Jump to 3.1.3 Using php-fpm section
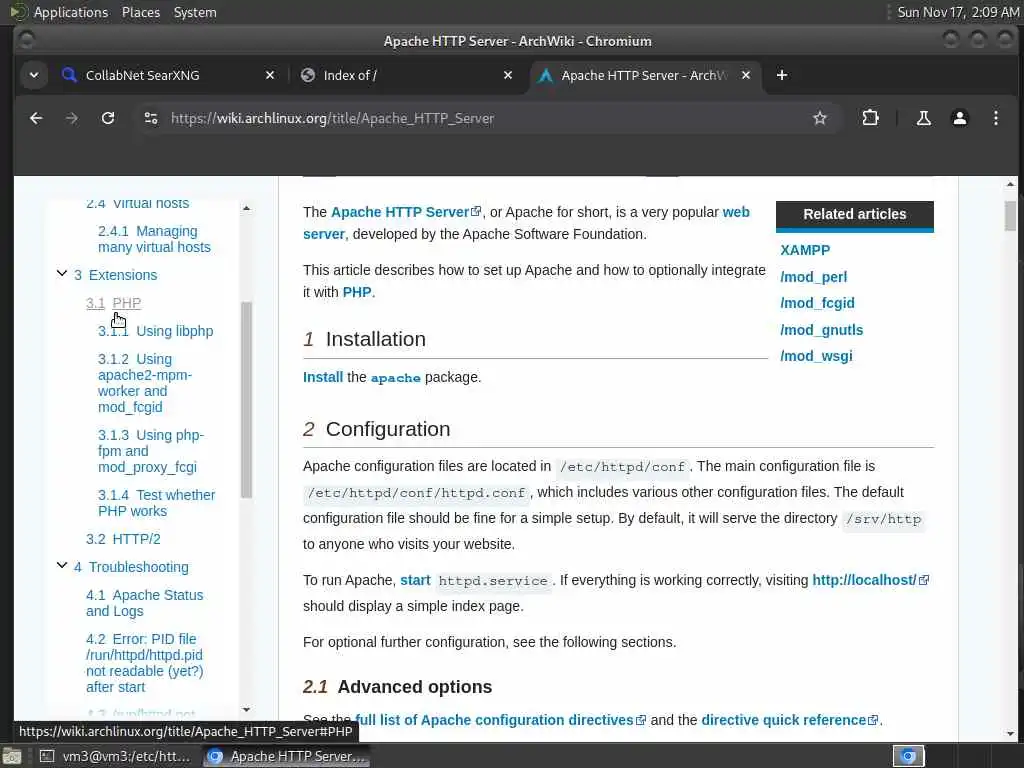The height and width of the screenshot is (768, 1024). [x=151, y=451]
